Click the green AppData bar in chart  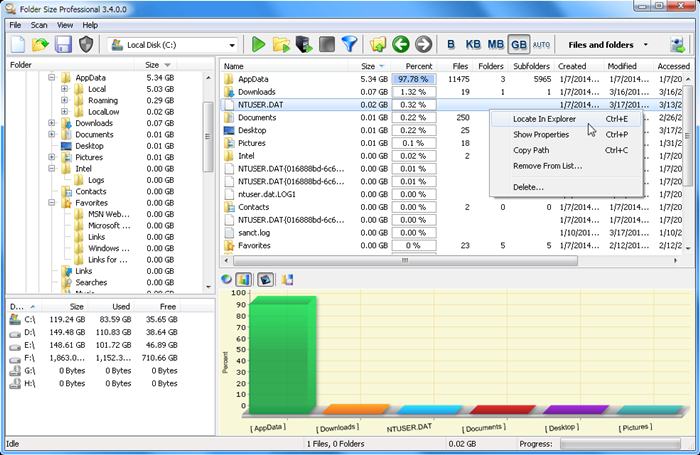pos(282,355)
